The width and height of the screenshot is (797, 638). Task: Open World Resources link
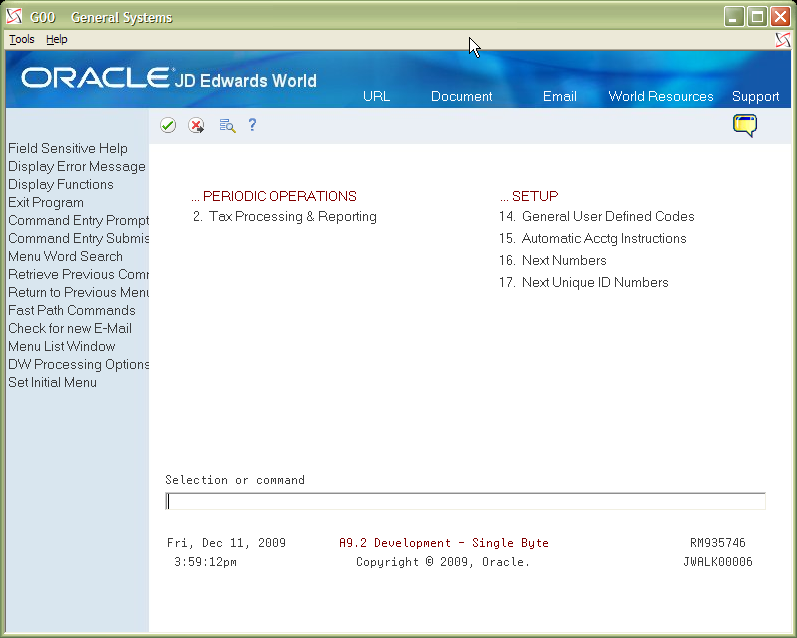pyautogui.click(x=661, y=96)
